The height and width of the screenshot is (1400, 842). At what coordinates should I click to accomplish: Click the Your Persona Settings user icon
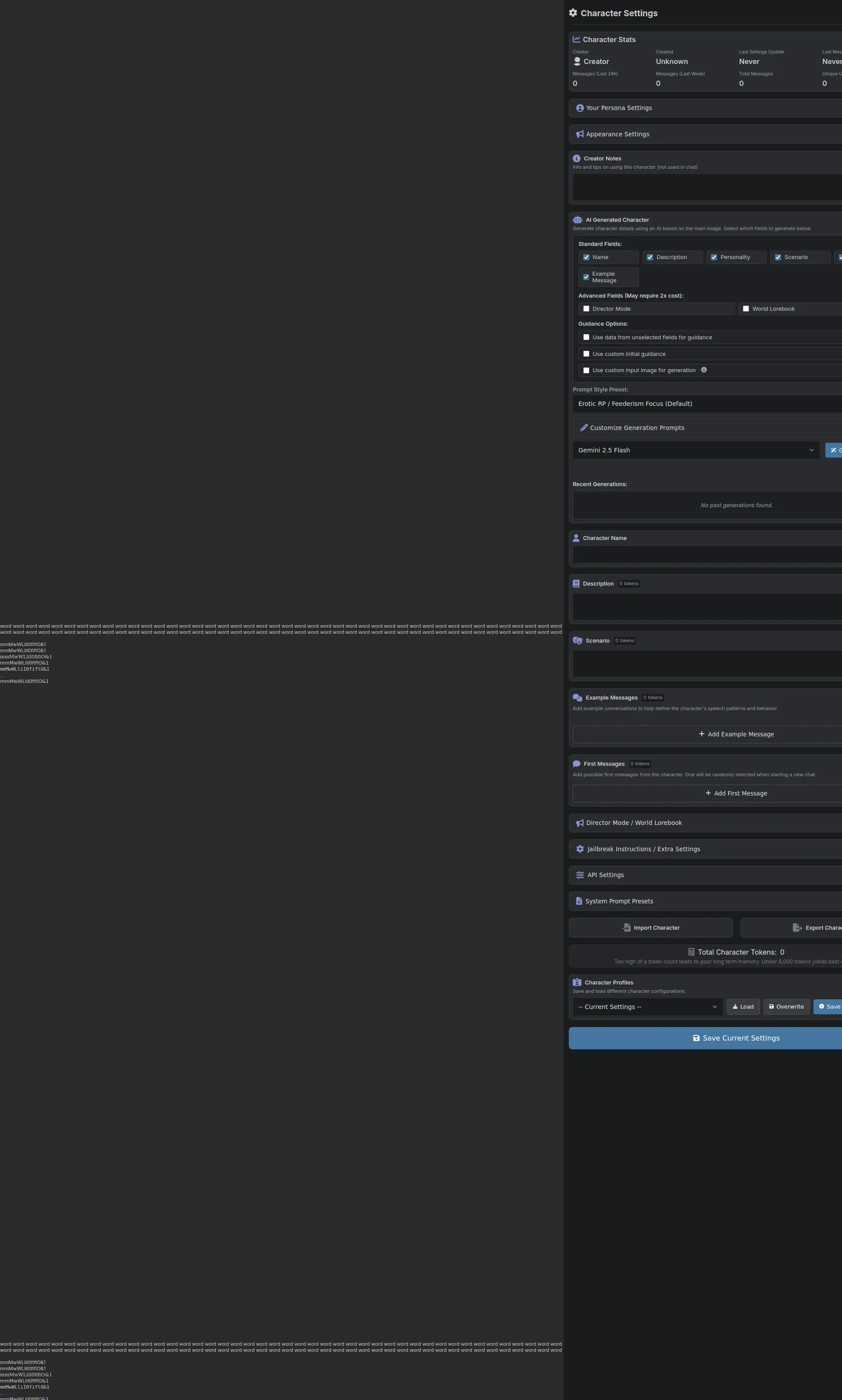[580, 108]
